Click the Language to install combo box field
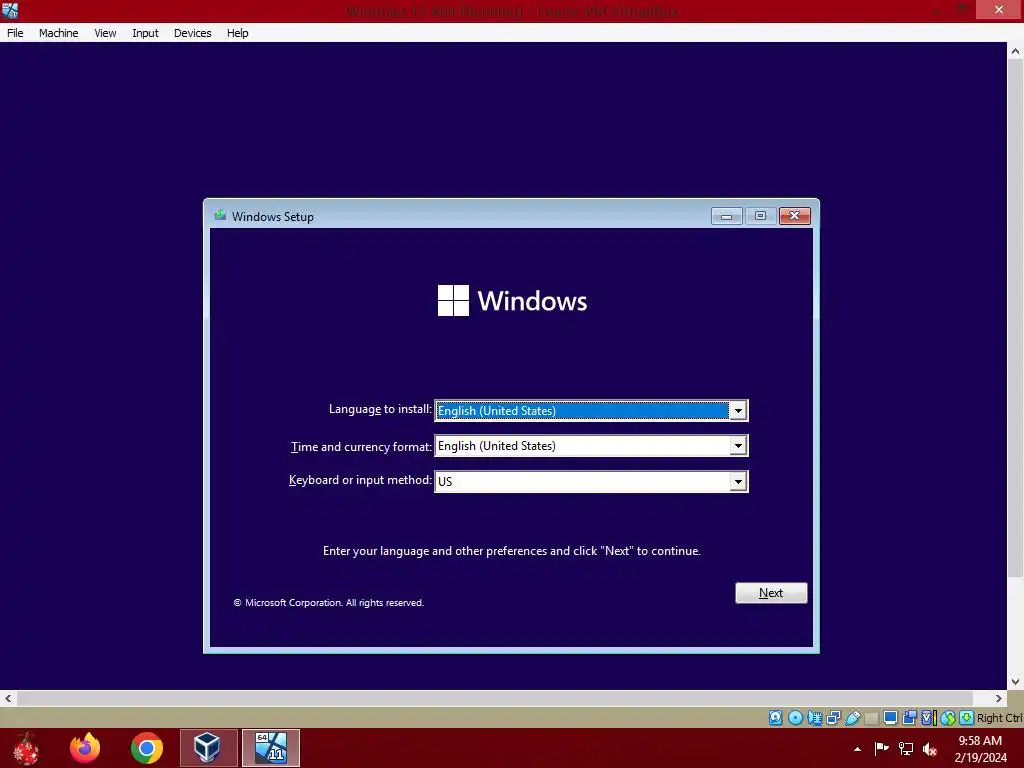Image resolution: width=1024 pixels, height=768 pixels. 591,411
